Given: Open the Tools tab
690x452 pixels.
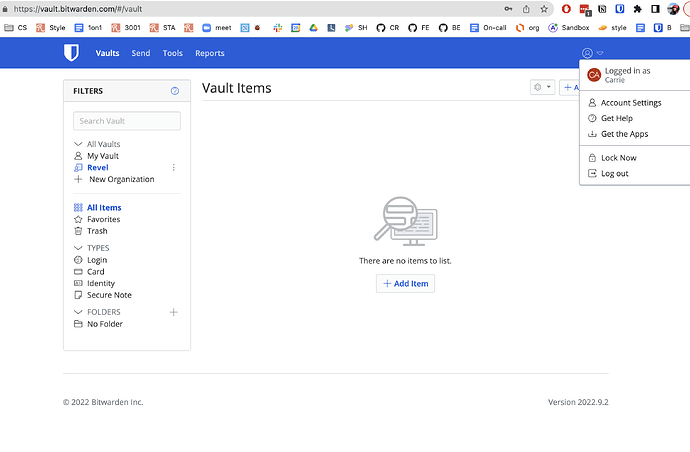Looking at the screenshot, I should click(172, 53).
